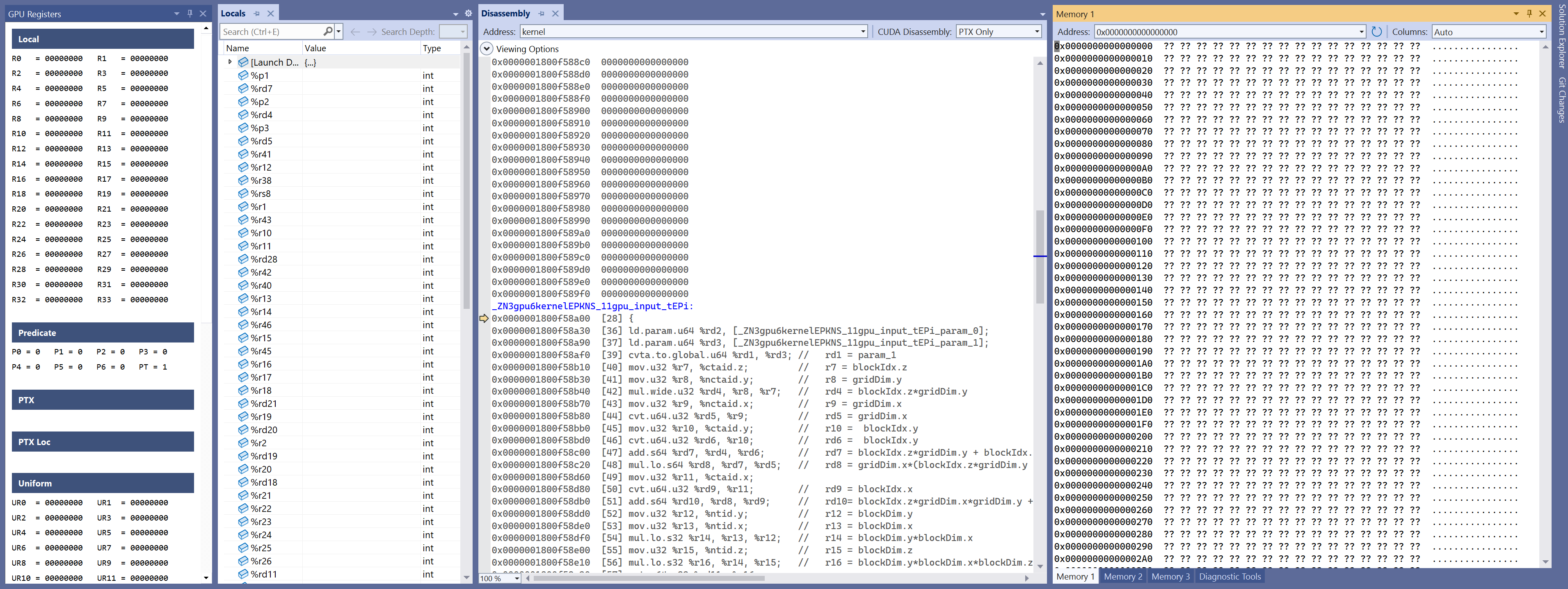
Task: Switch to the Memory 1 bottom tab
Action: pos(1075,576)
